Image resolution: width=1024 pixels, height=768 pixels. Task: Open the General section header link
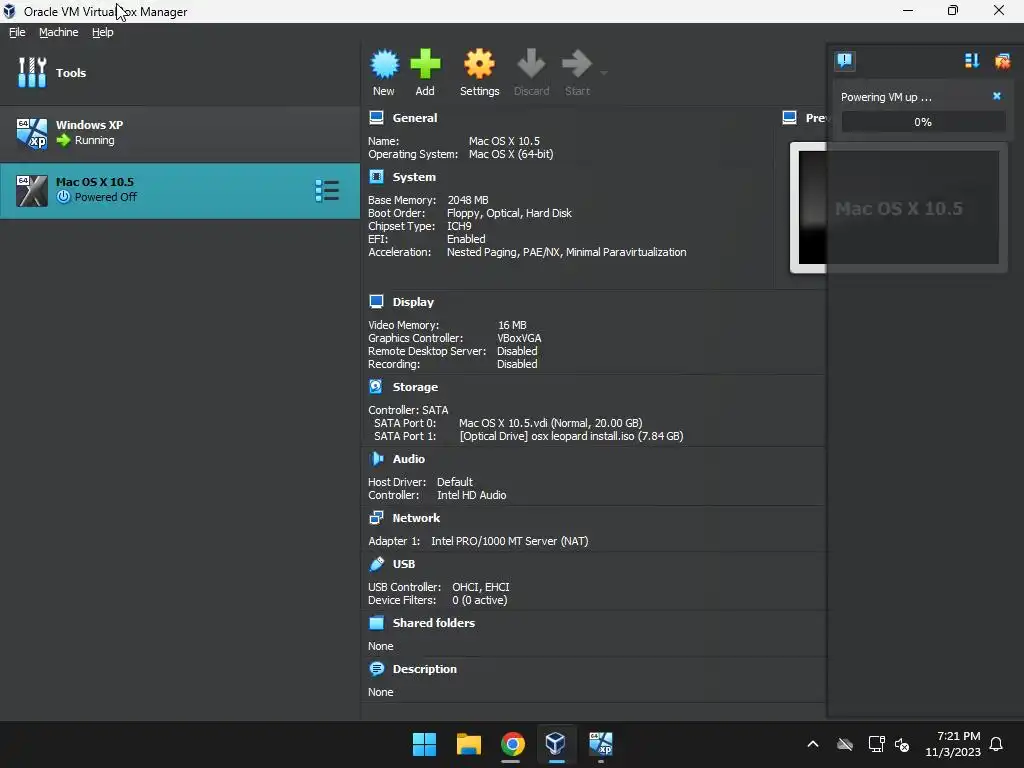click(x=415, y=118)
